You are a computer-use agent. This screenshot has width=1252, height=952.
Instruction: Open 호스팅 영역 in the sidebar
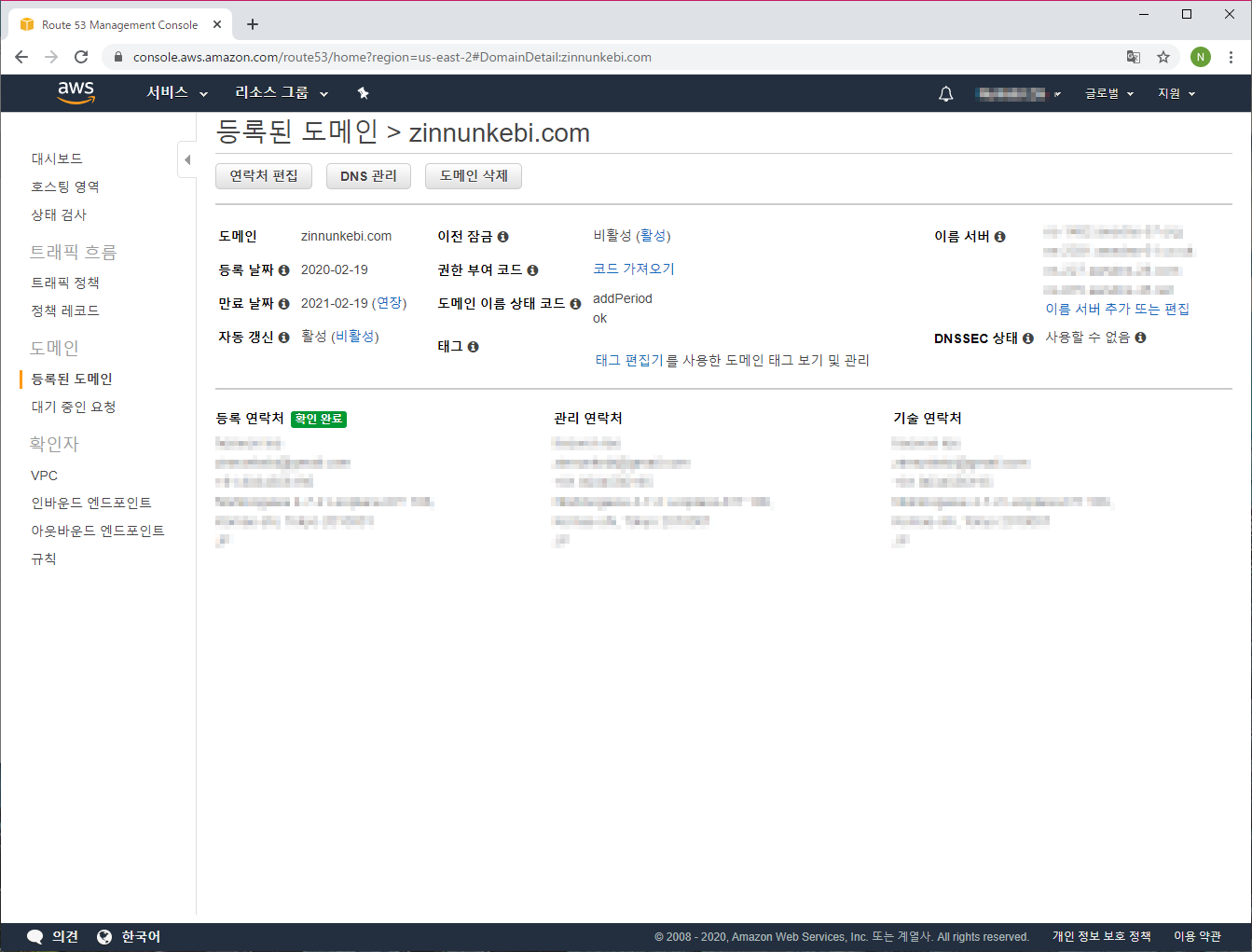click(x=65, y=187)
